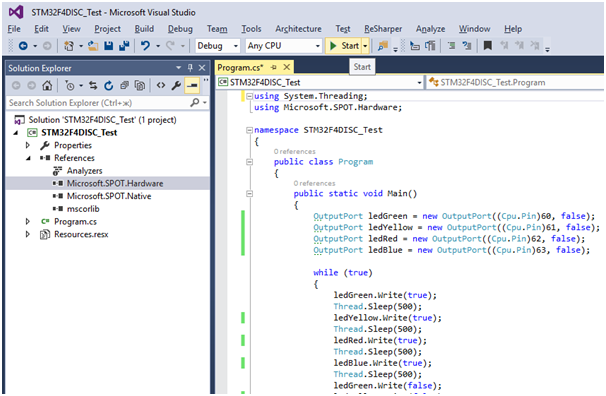
Task: Open the ReSharper menu
Action: 383,29
